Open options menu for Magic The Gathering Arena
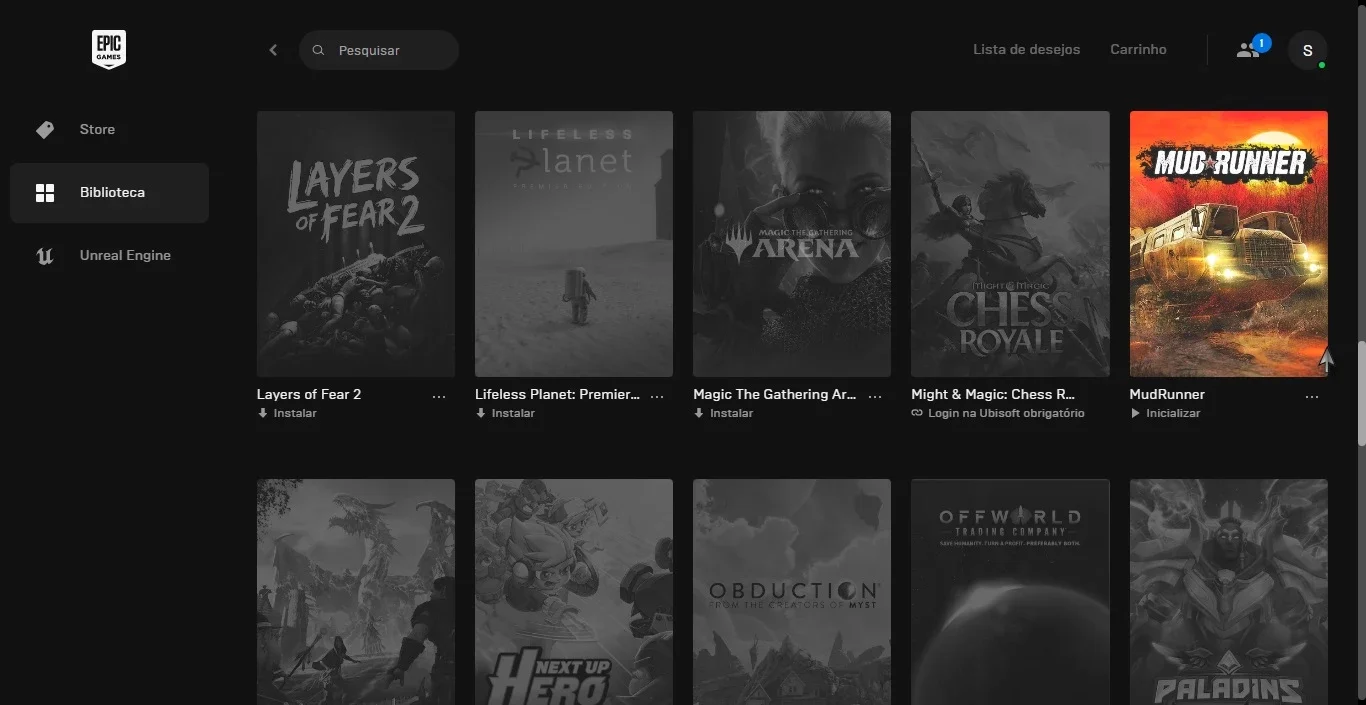 click(875, 397)
